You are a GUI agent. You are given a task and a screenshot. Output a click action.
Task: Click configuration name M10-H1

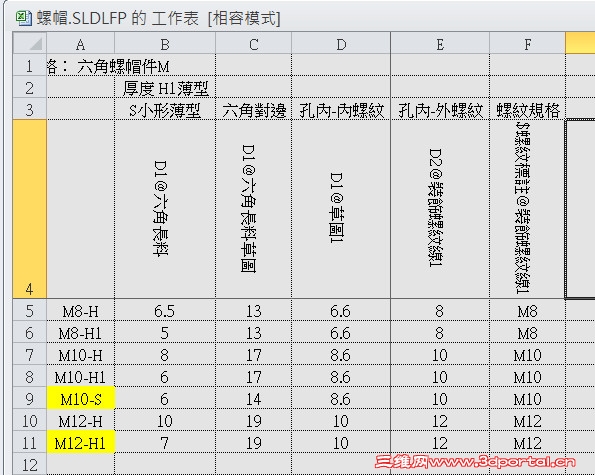click(x=80, y=377)
